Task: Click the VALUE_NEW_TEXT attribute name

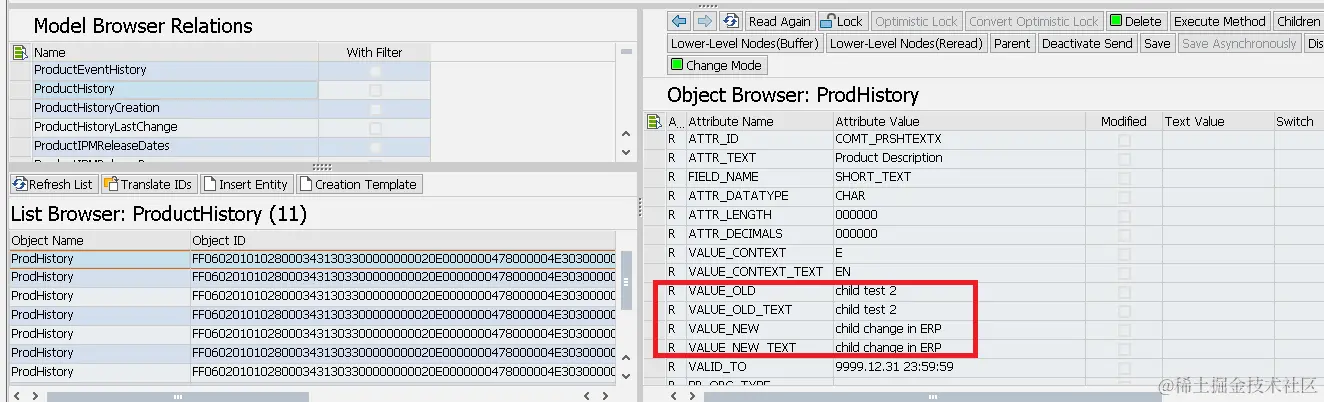Action: 742,348
